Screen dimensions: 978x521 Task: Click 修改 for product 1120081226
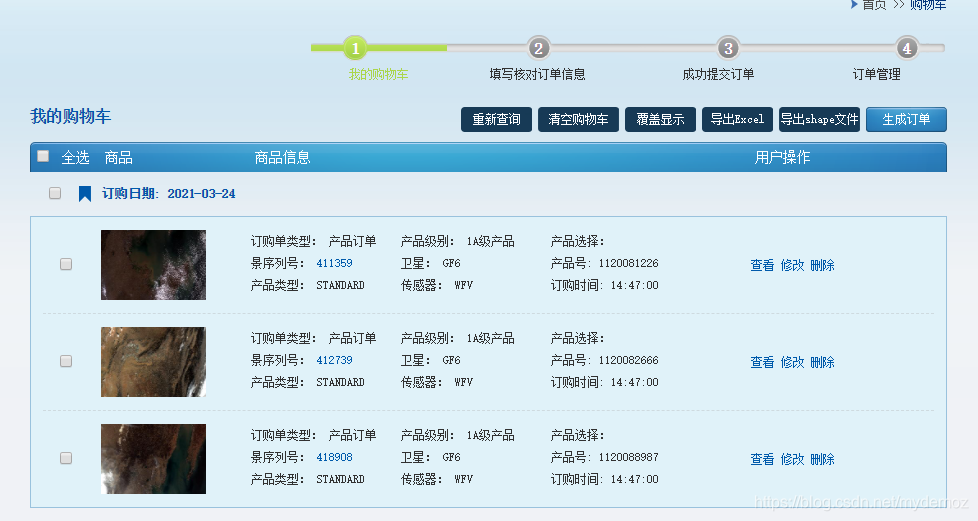pos(792,265)
